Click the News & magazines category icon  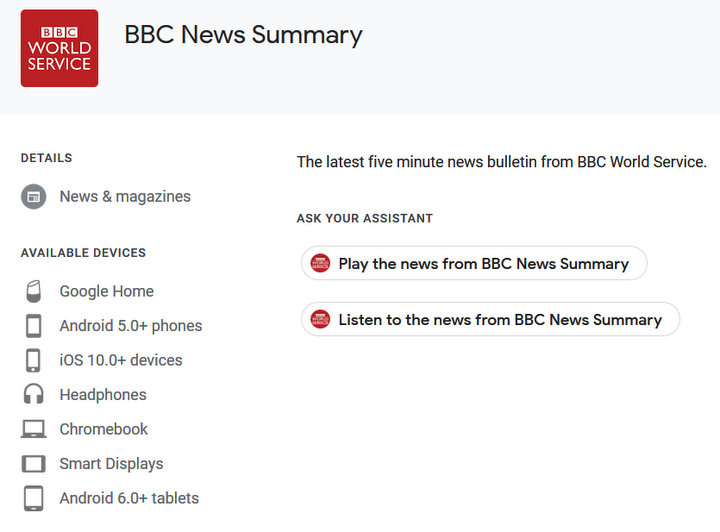(34, 196)
